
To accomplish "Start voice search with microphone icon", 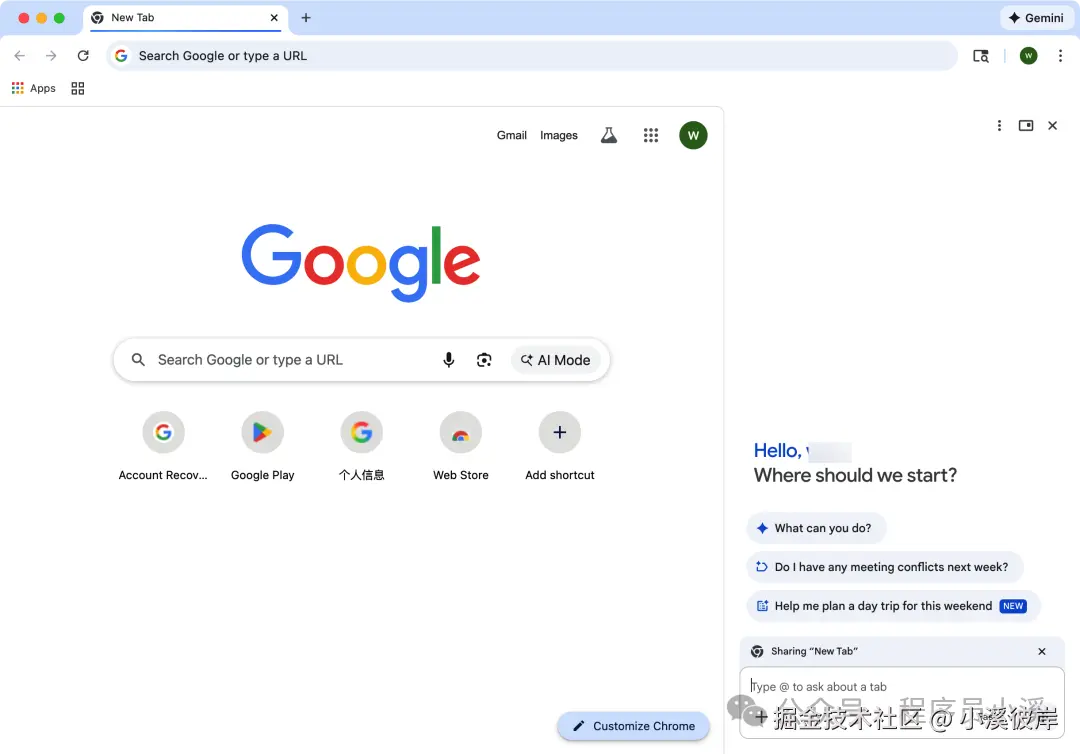I will pos(448,360).
